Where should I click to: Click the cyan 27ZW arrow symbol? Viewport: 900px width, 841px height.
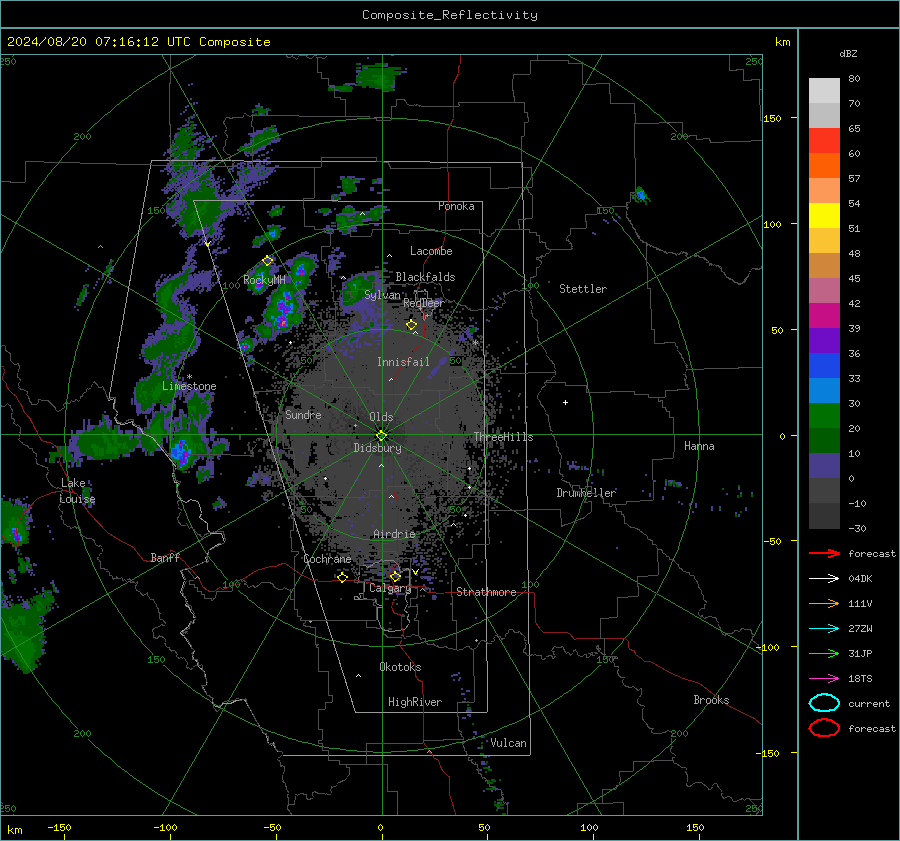coord(824,629)
